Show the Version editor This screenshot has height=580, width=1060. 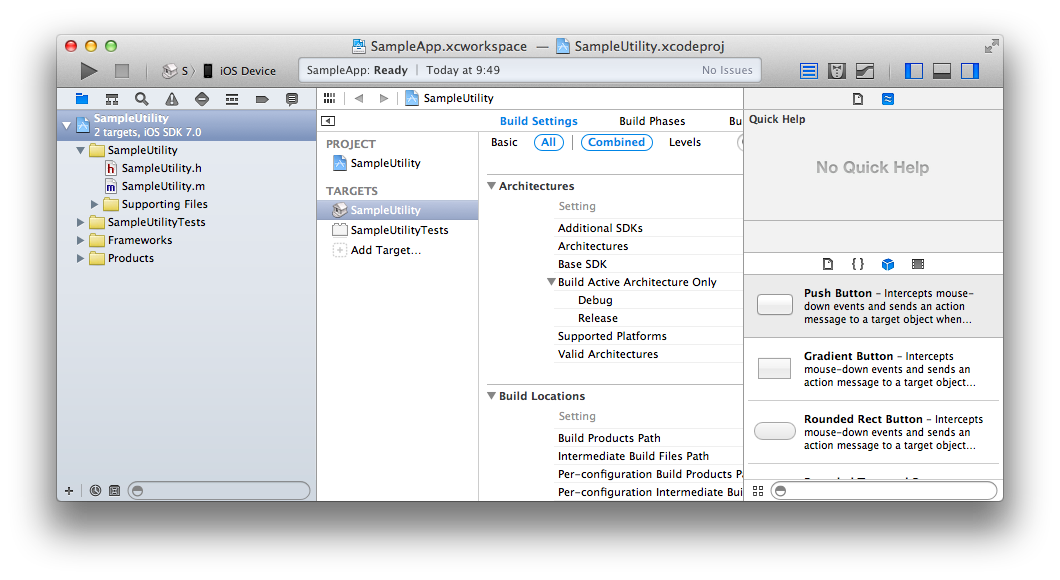[865, 70]
